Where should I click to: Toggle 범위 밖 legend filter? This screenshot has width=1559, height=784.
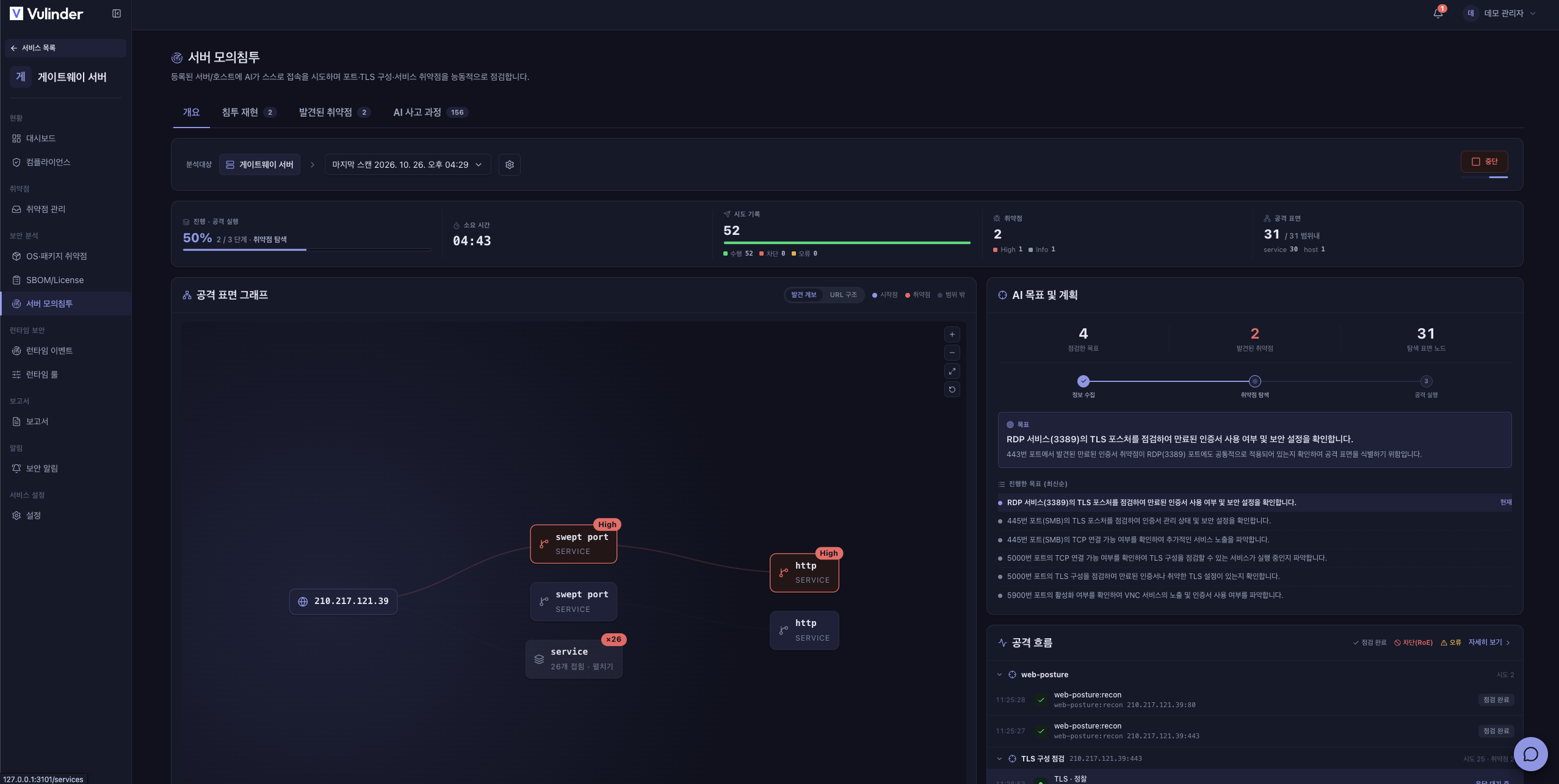coord(951,295)
